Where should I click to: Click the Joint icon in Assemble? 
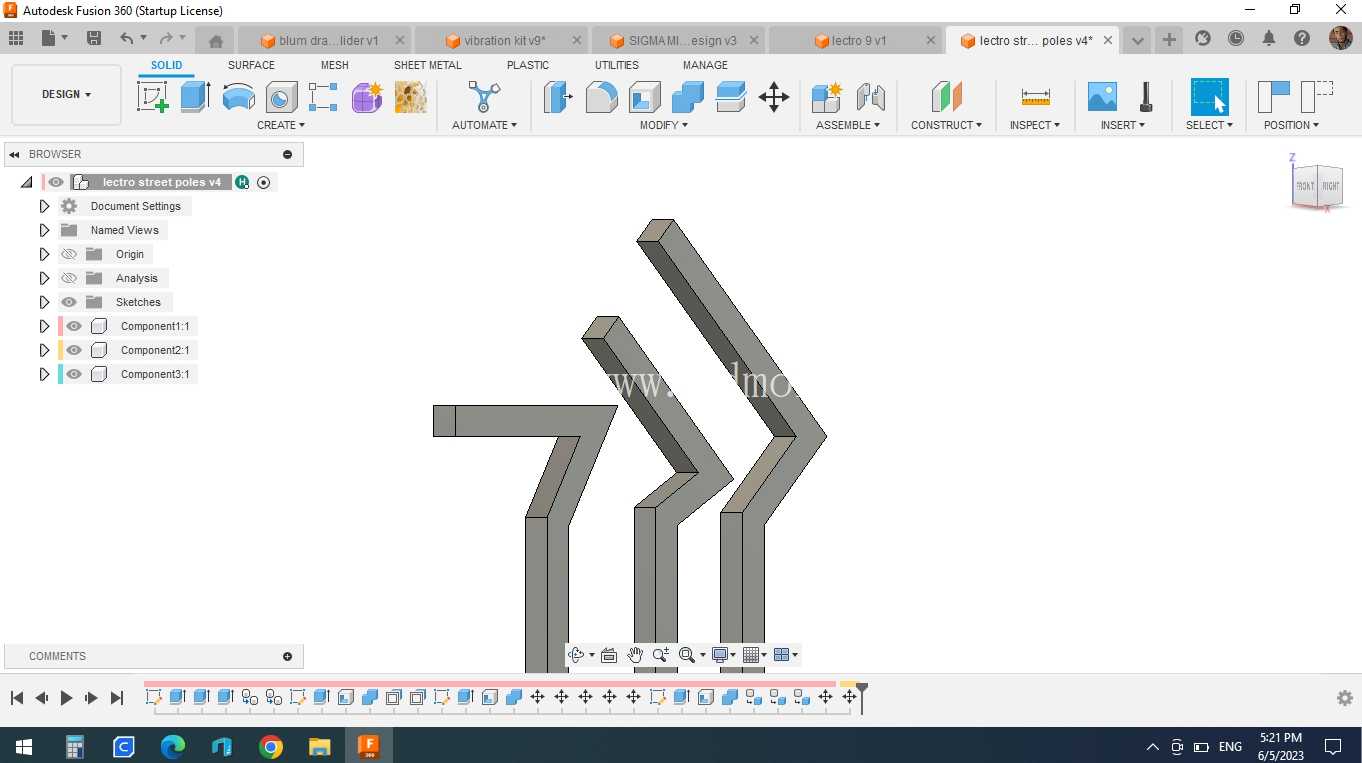click(871, 97)
